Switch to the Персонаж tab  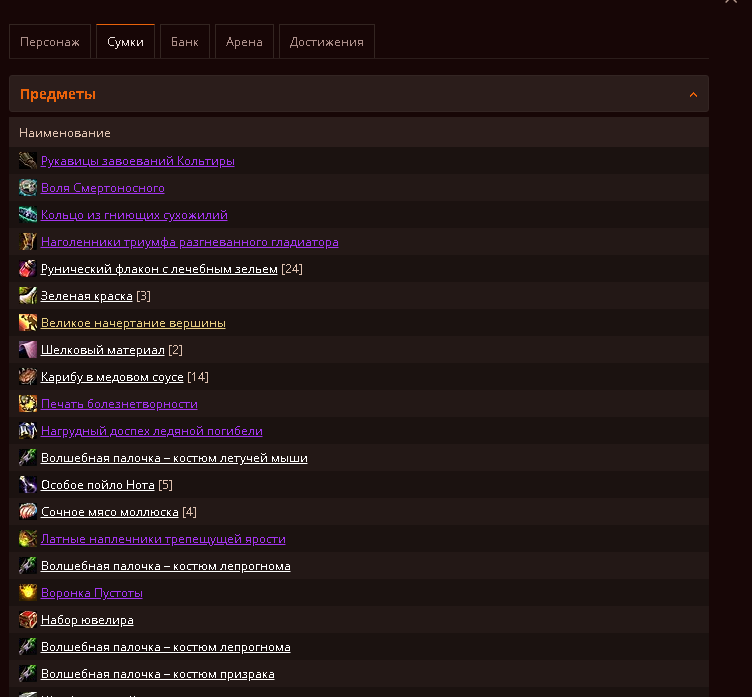[50, 42]
